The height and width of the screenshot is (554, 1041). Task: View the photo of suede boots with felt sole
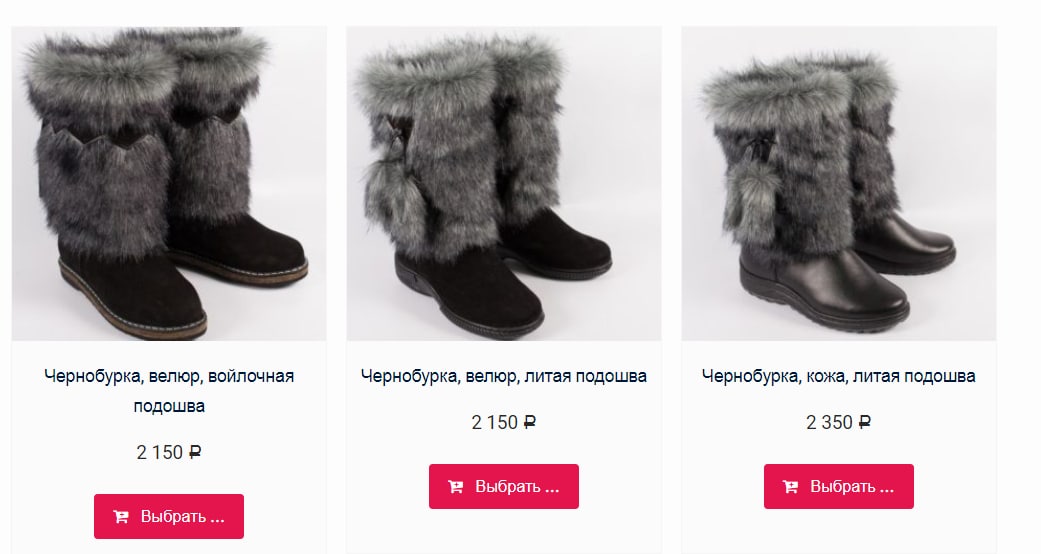[x=169, y=184]
